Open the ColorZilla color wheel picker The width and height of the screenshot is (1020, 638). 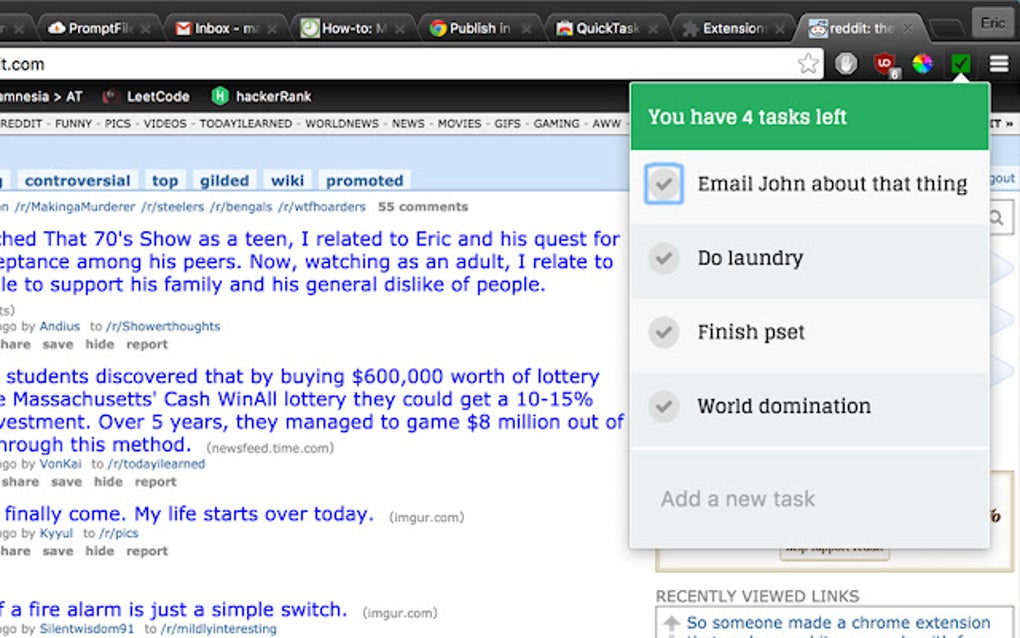922,62
